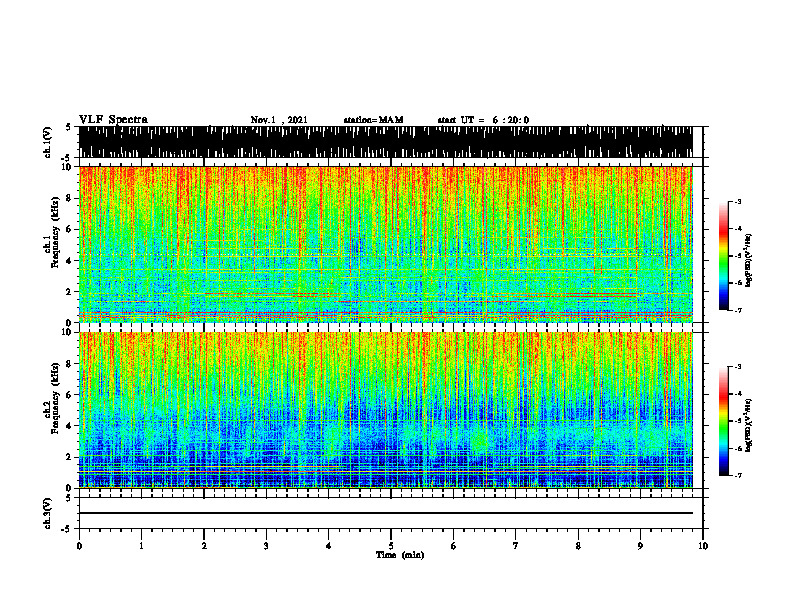This screenshot has height=612, width=792.
Task: Click the "-5" tick on ch.3(V) axis
Action: (x=66, y=529)
